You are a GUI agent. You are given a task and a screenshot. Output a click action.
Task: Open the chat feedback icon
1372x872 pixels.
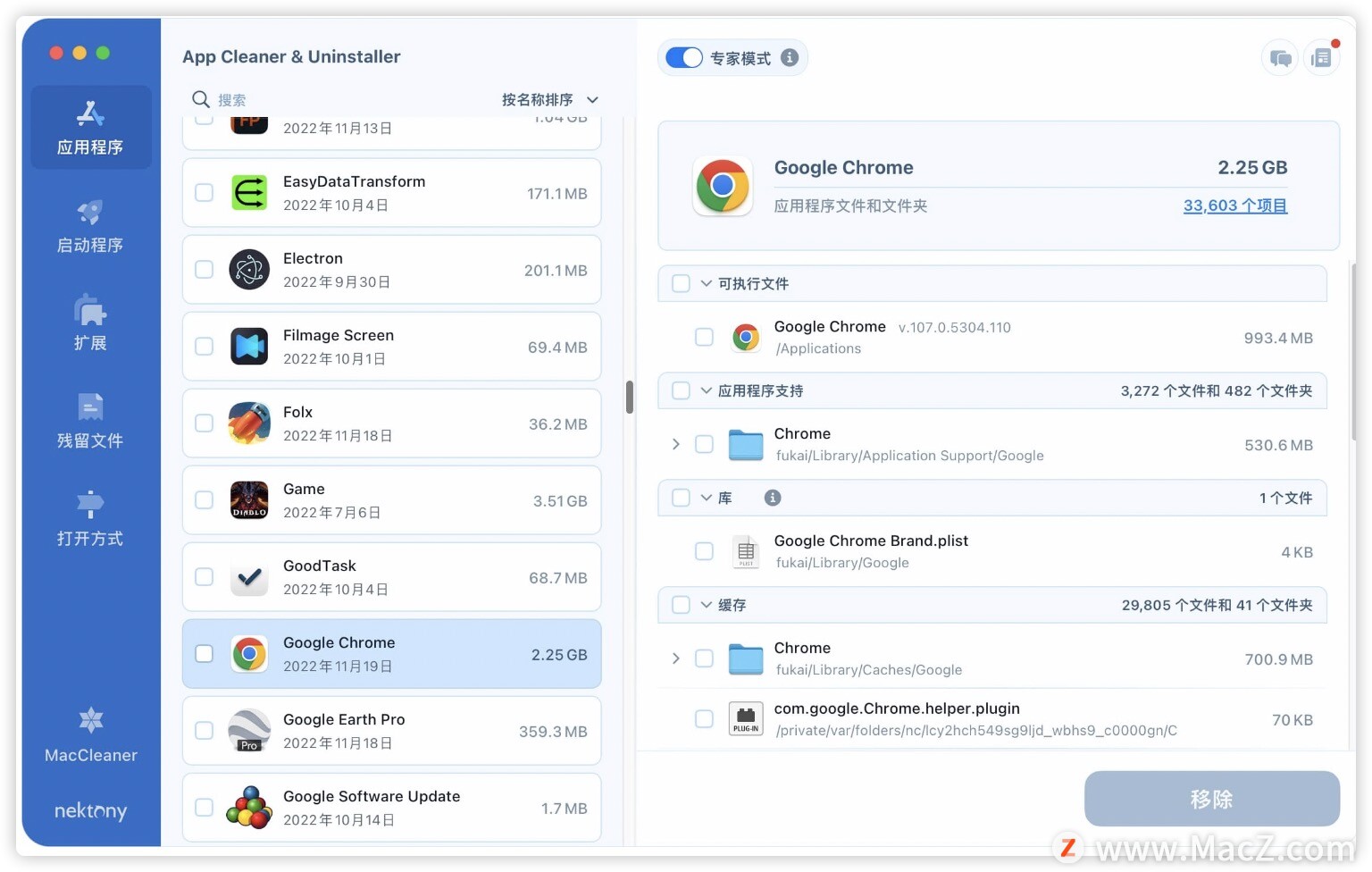coord(1280,59)
